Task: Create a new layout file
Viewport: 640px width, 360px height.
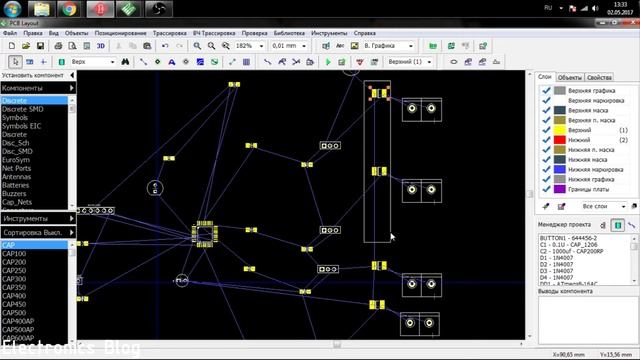Action: [x=12, y=46]
